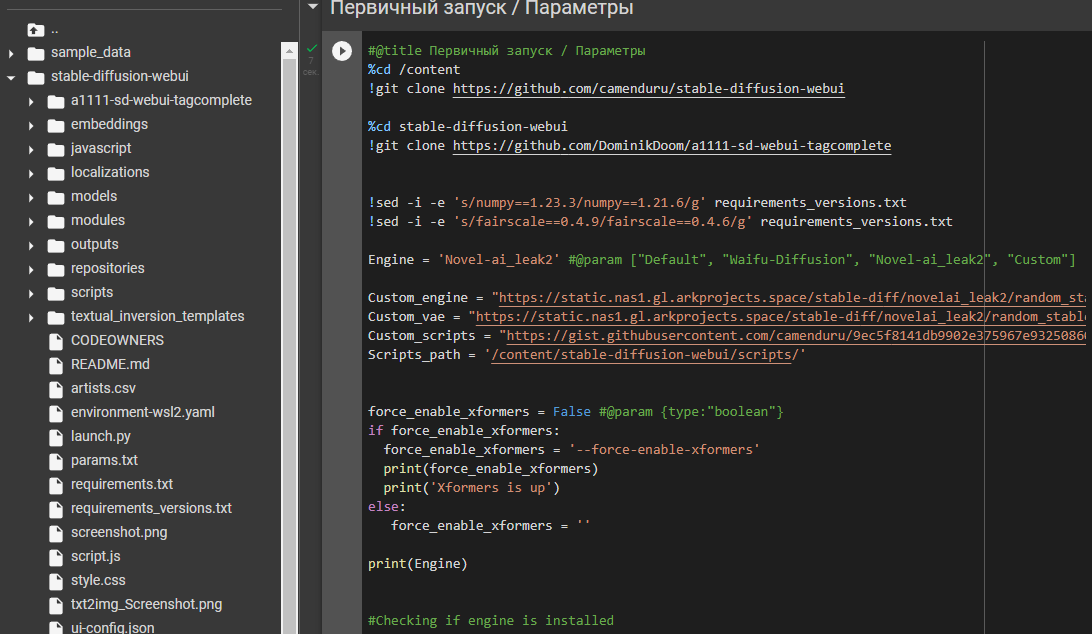Image resolution: width=1092 pixels, height=634 pixels.
Task: Select the artists.csv file icon
Action: [55, 388]
